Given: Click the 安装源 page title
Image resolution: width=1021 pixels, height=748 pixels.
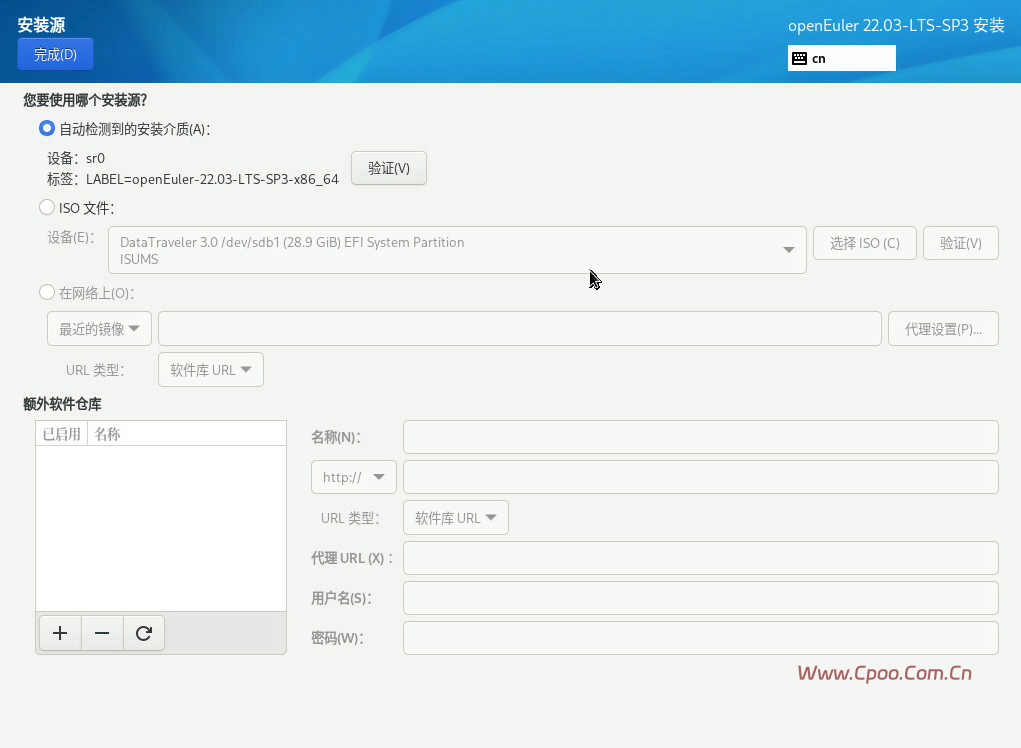Looking at the screenshot, I should coord(41,25).
